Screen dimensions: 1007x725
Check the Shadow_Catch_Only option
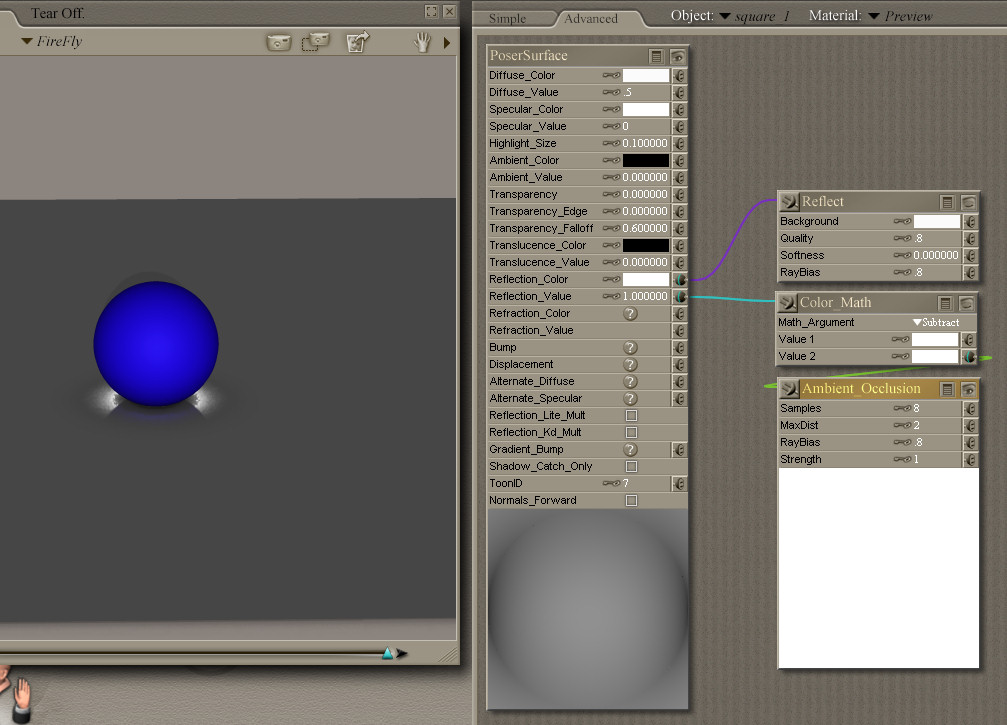tap(631, 467)
